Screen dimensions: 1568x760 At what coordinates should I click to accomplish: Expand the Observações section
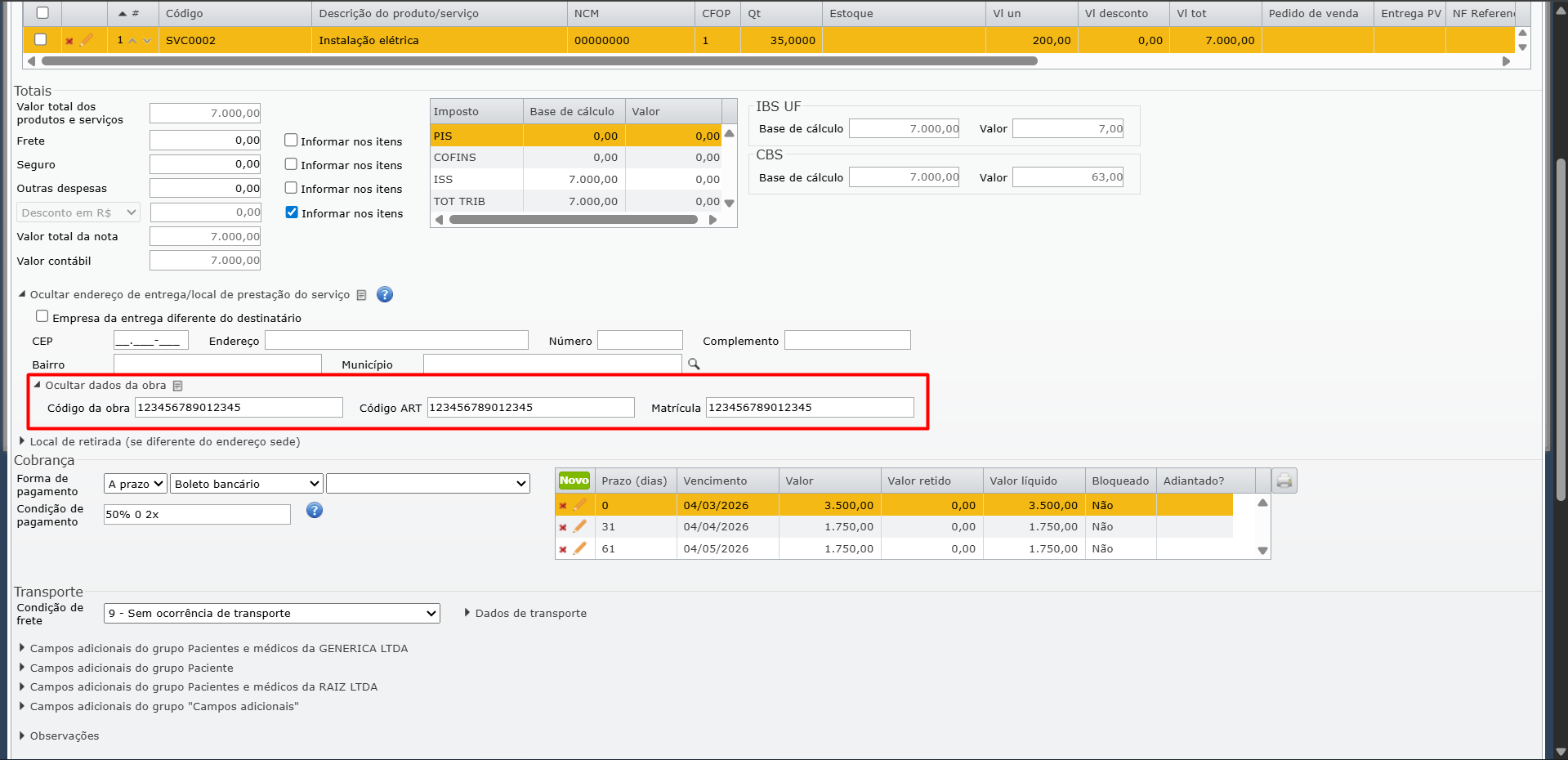click(64, 736)
